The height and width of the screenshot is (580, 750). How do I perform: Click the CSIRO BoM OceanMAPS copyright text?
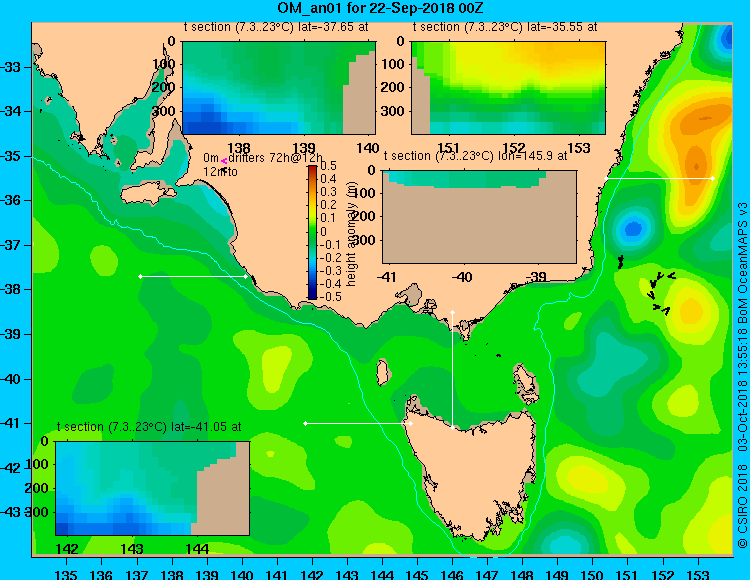point(742,375)
